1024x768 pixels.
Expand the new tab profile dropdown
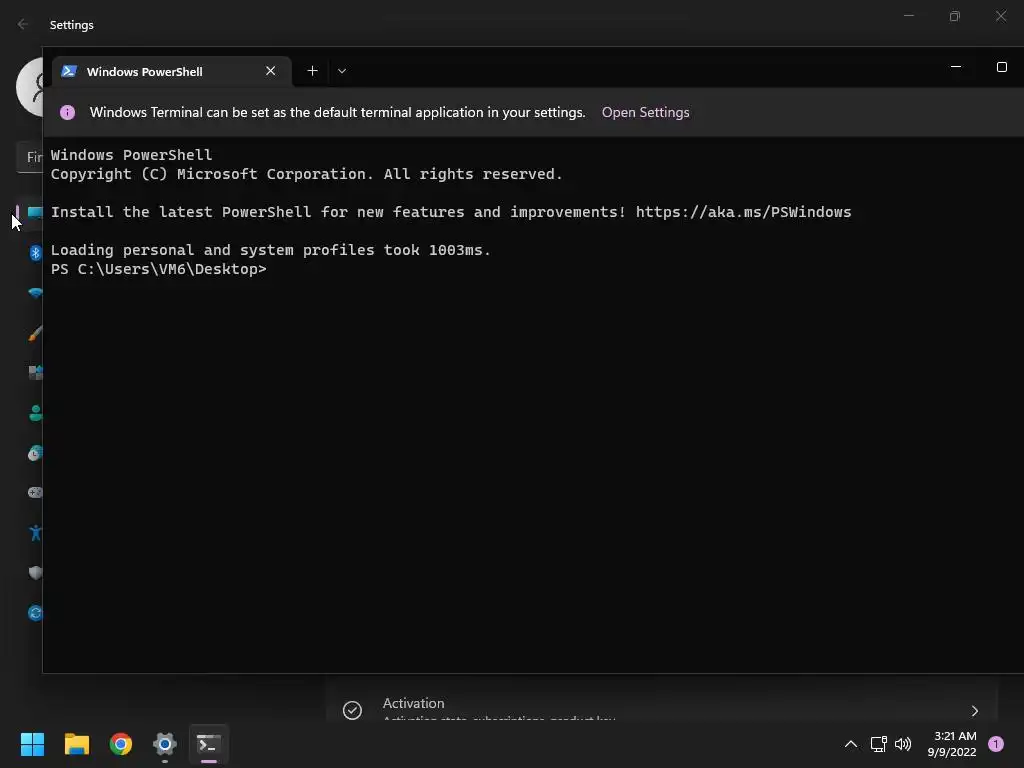342,71
